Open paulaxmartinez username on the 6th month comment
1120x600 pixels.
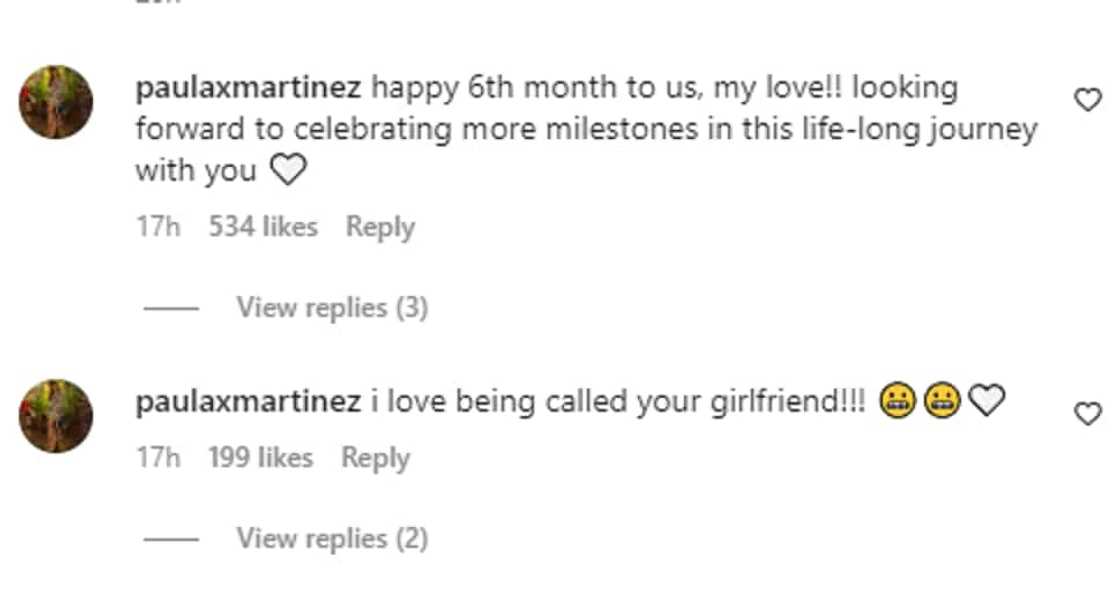pyautogui.click(x=248, y=88)
